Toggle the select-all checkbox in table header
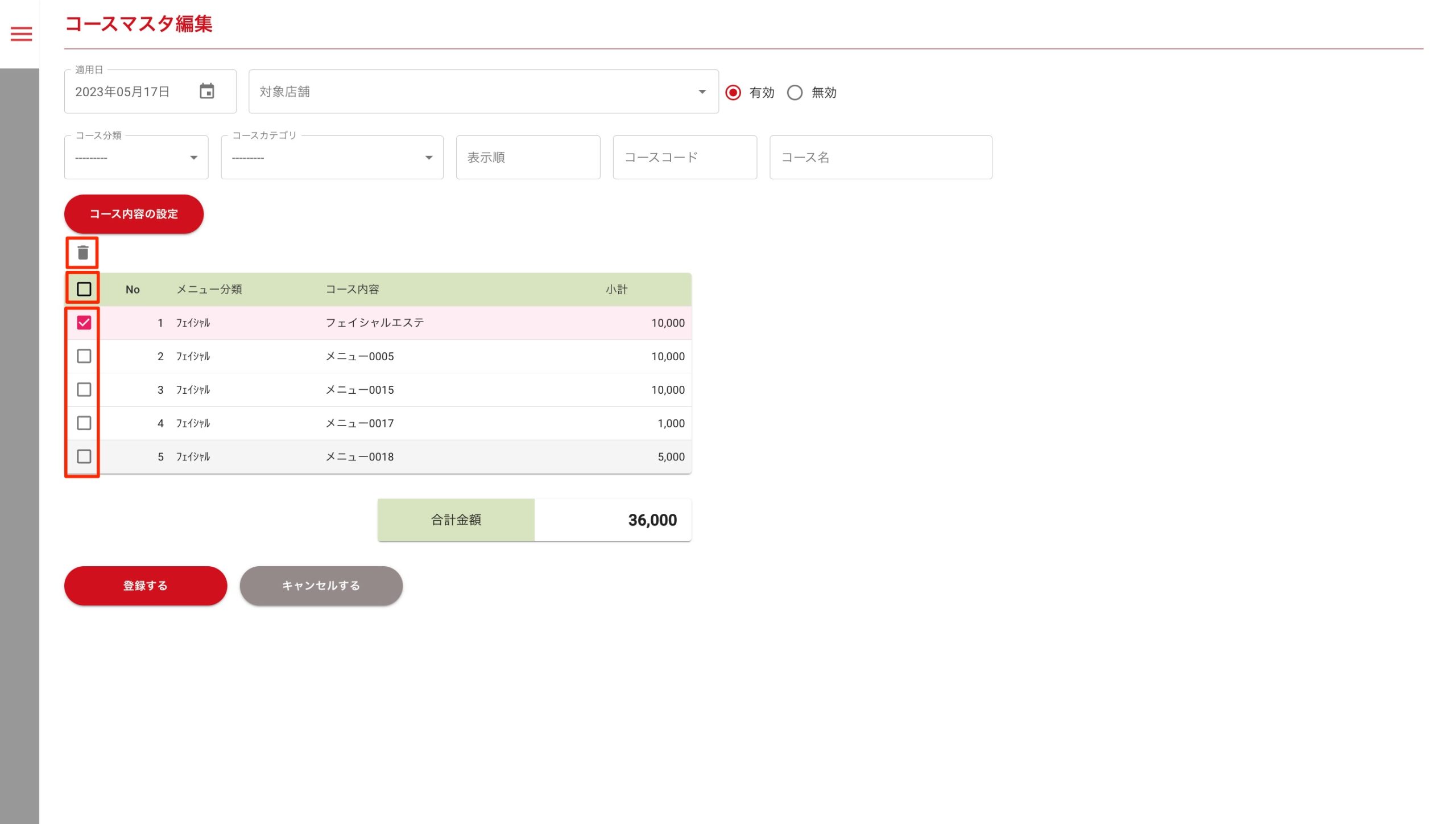The image size is (1456, 824). tap(84, 289)
